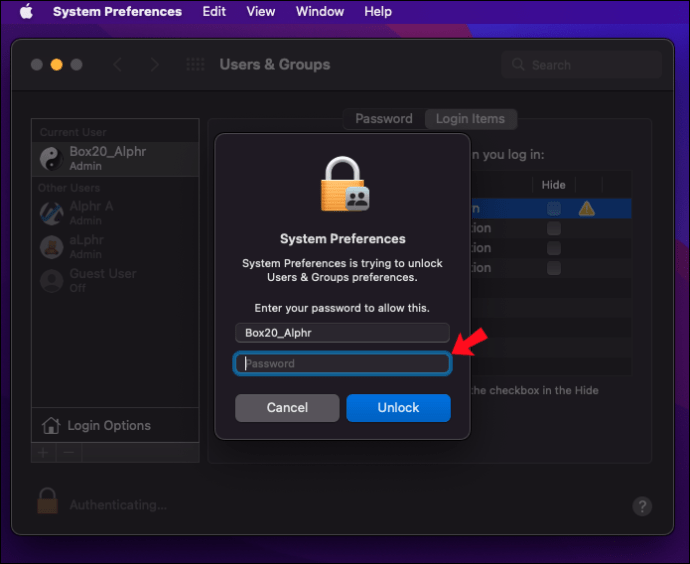Click the 'System Preferences' dialog heading

point(343,239)
